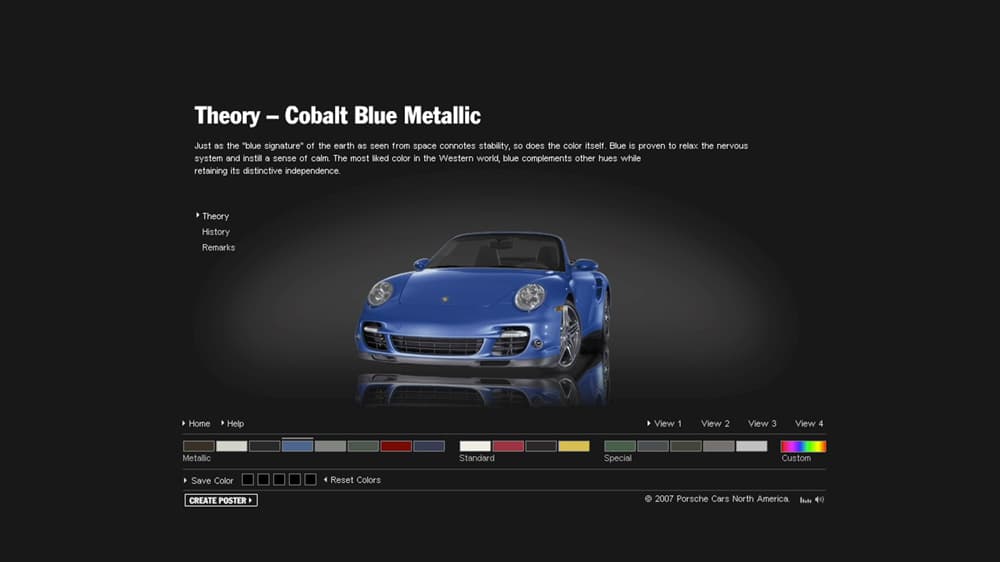Click the Create Poster button

[x=221, y=500]
